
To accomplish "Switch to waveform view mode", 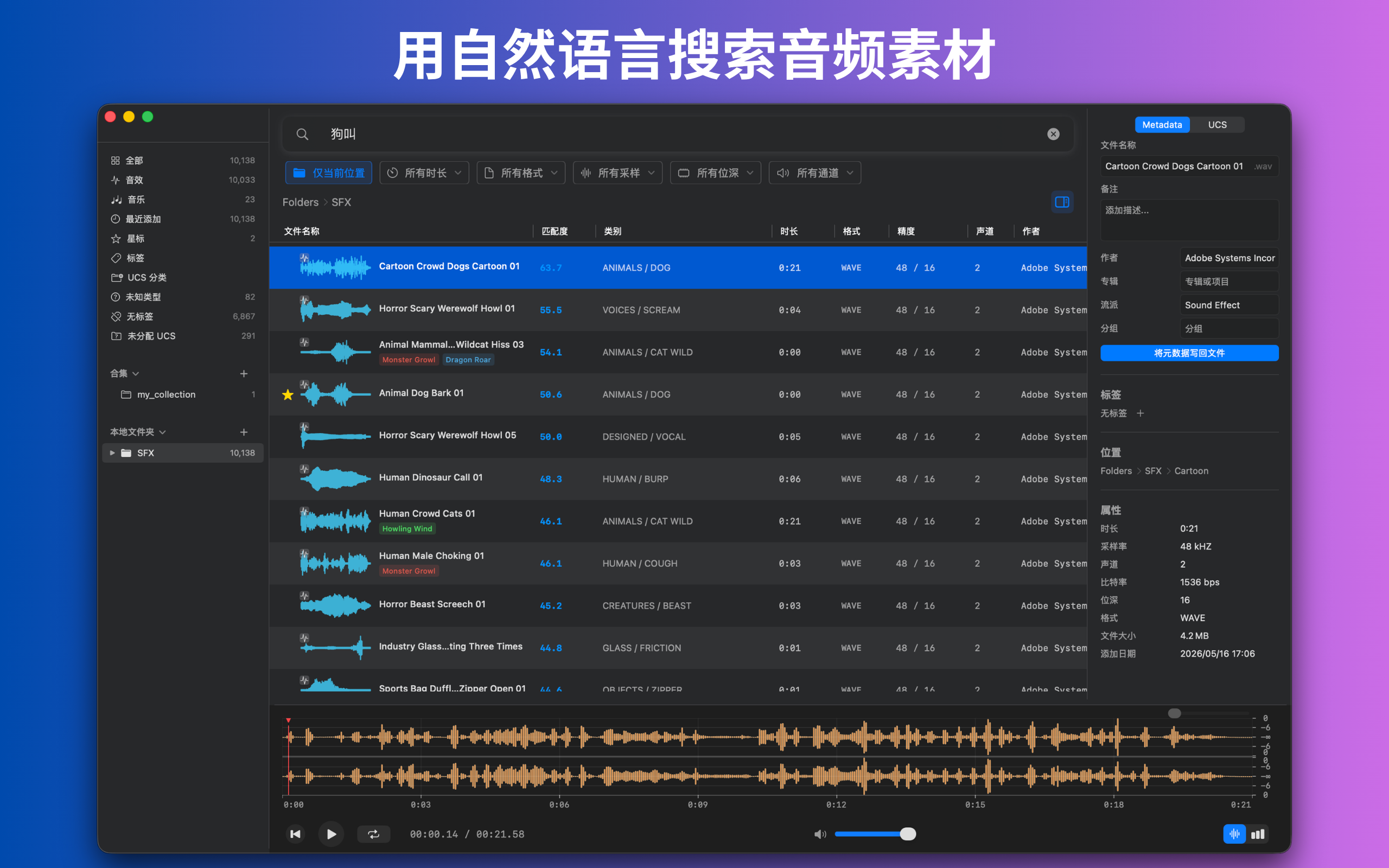I will pyautogui.click(x=1234, y=834).
